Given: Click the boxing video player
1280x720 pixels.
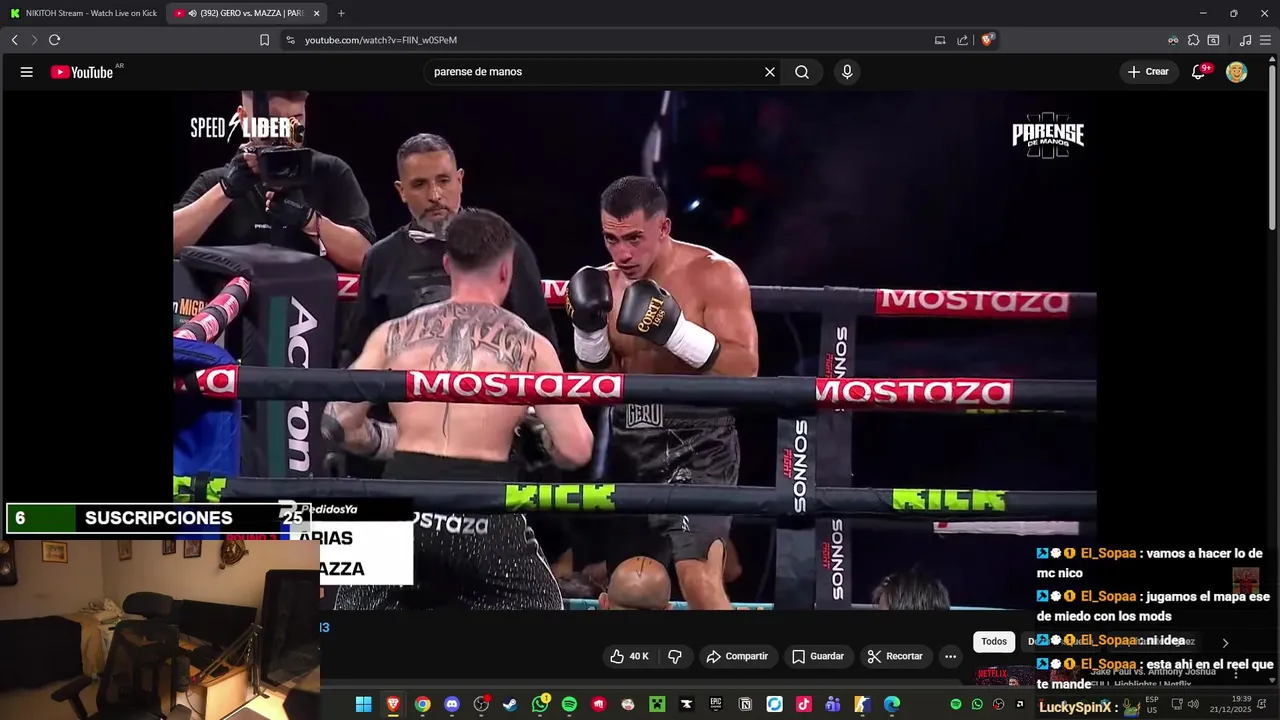Looking at the screenshot, I should coord(634,350).
